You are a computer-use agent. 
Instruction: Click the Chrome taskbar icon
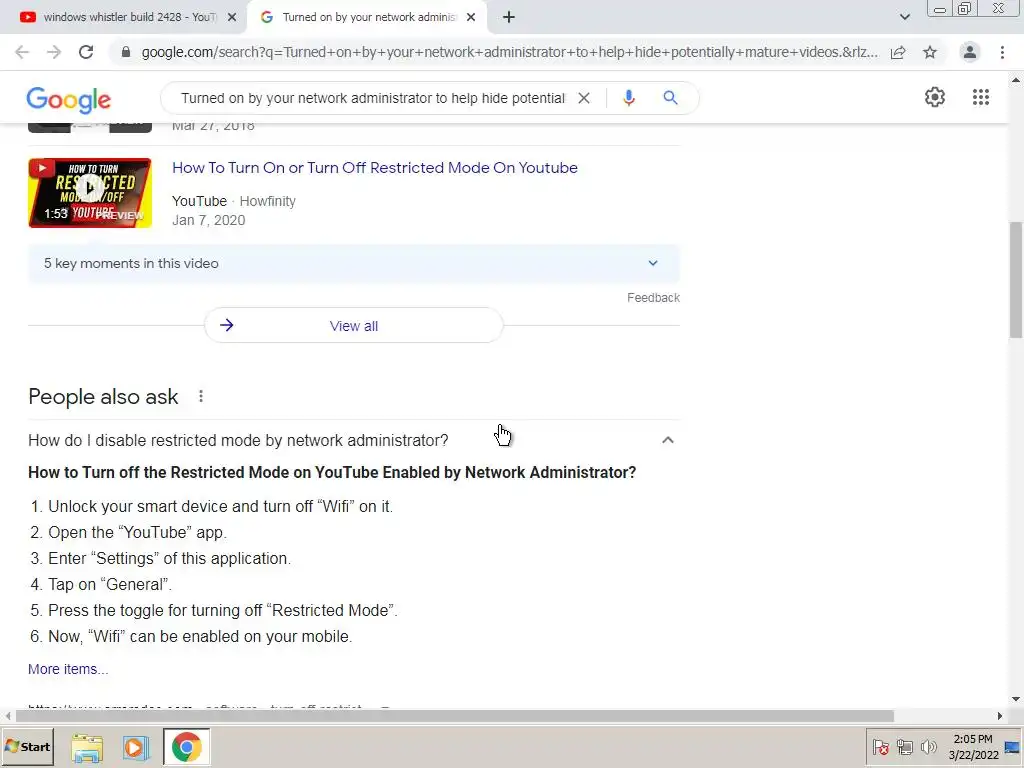pos(187,747)
